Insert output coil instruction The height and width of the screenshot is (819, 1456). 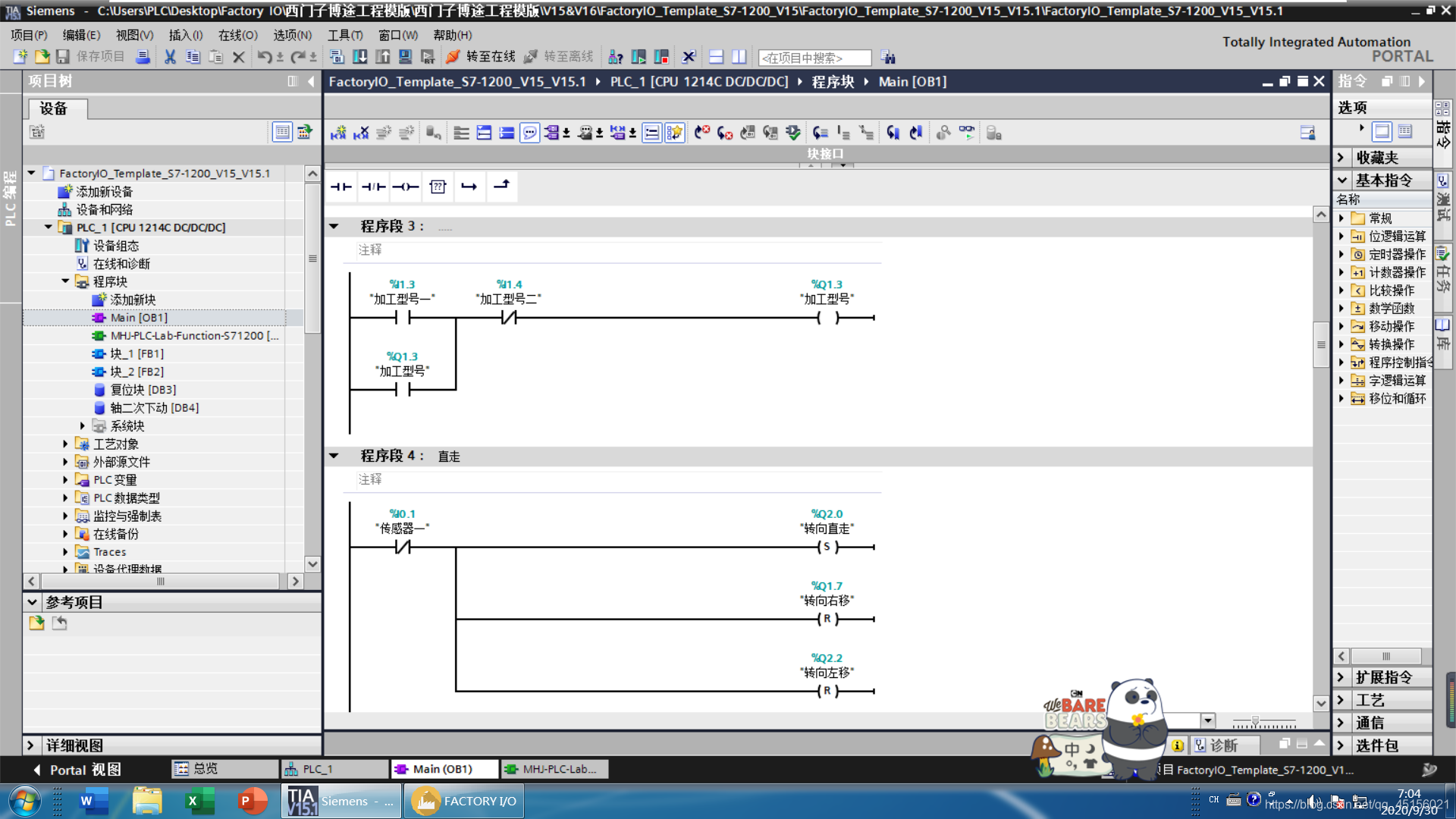[405, 187]
